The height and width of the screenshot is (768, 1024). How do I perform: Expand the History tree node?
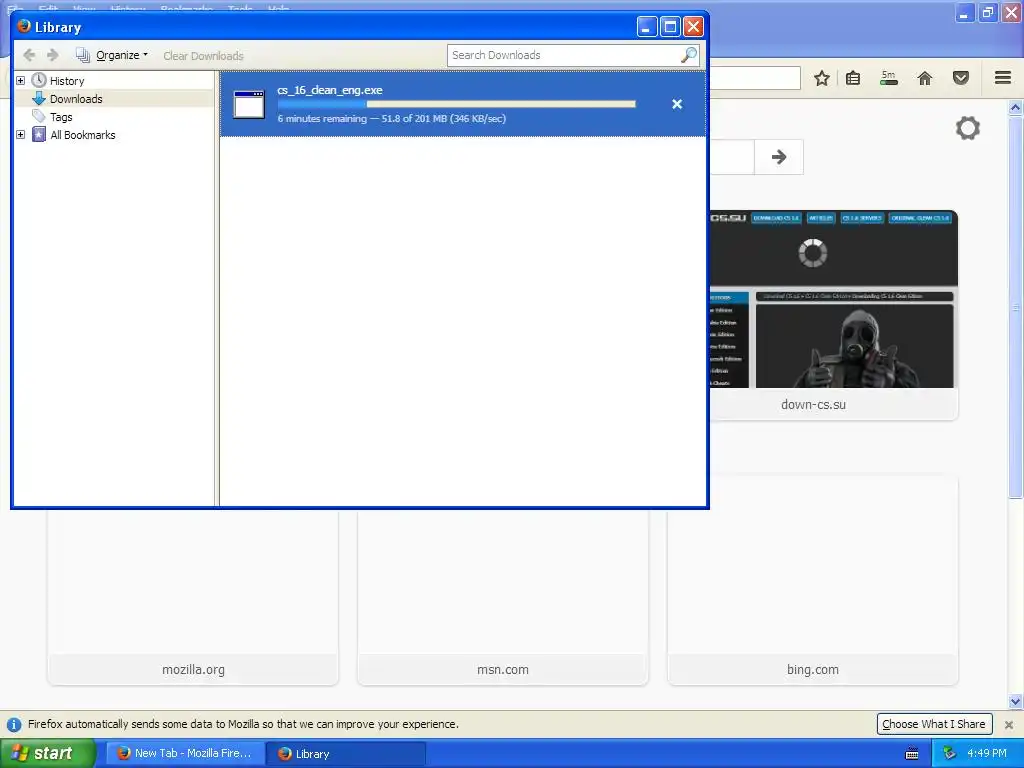(21, 80)
